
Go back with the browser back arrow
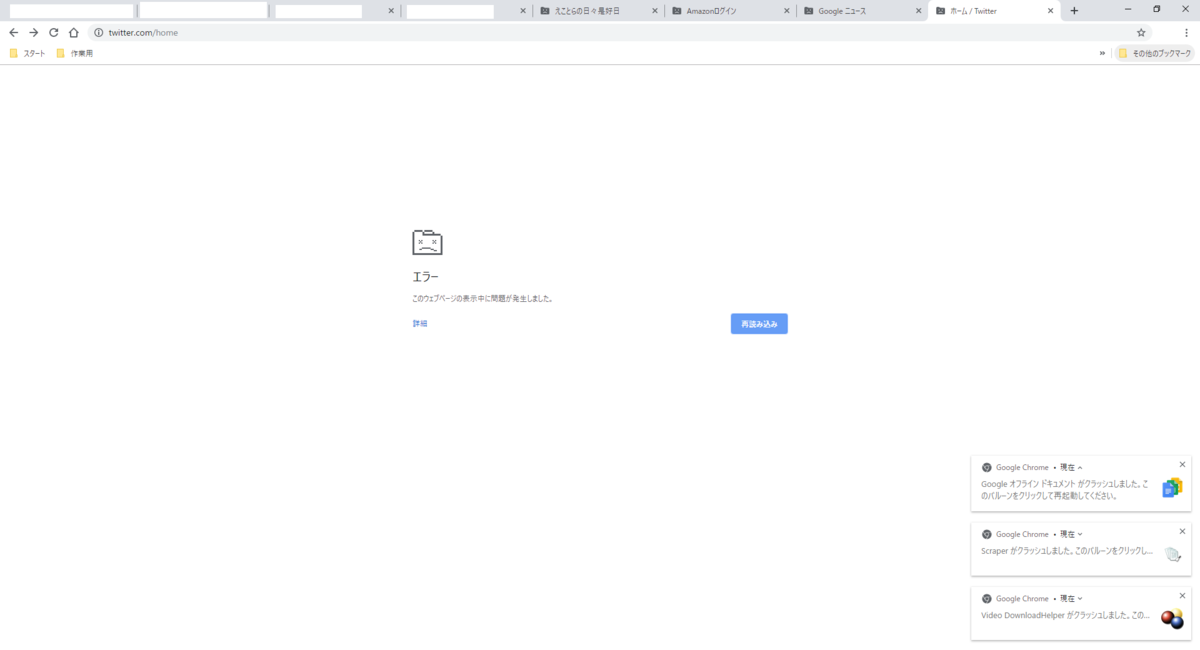(13, 32)
